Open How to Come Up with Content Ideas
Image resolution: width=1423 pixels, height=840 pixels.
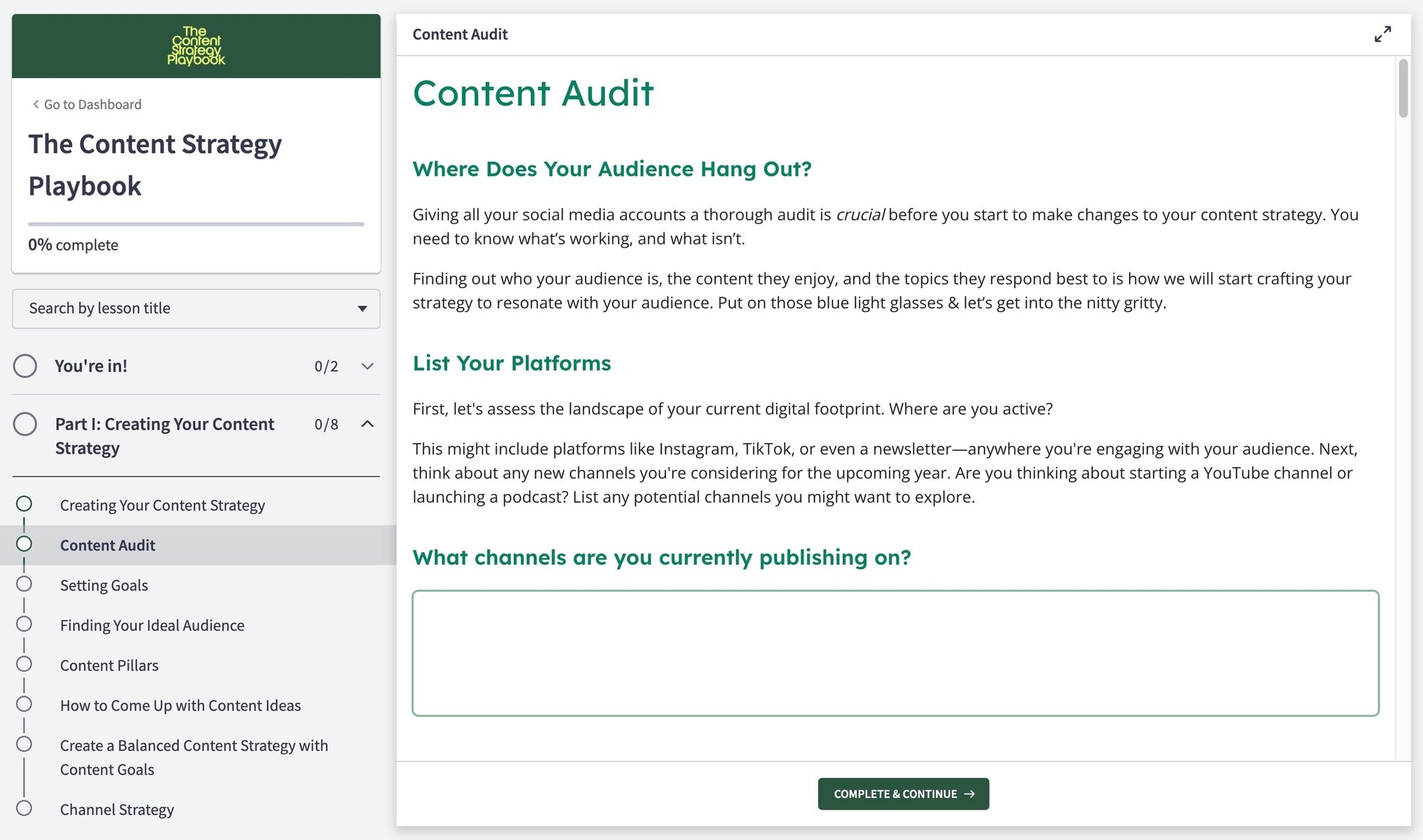(x=180, y=706)
